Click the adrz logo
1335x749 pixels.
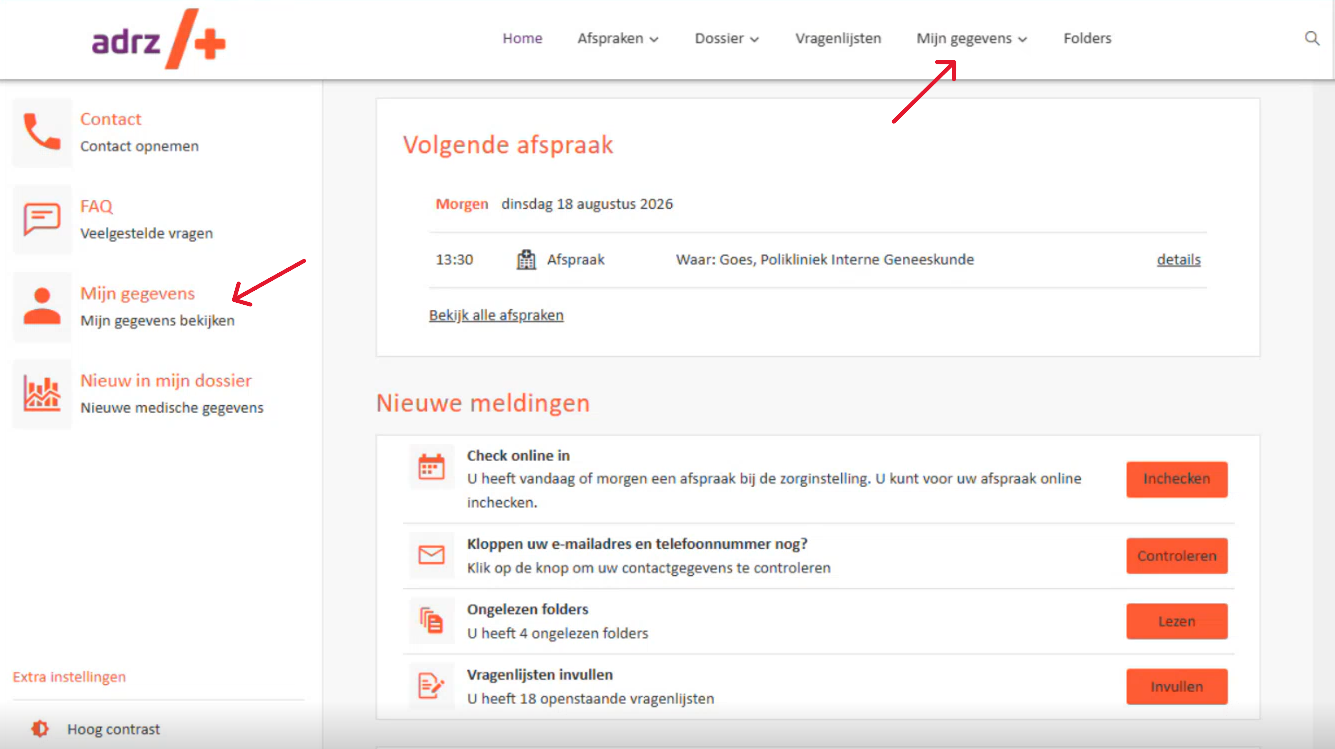(158, 41)
